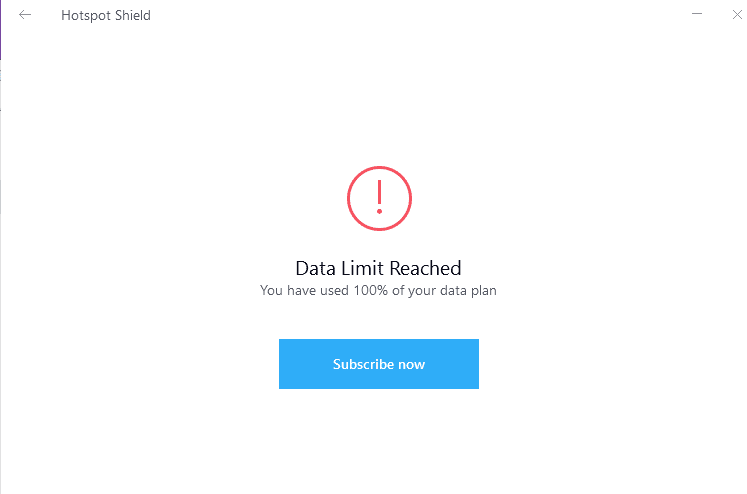Click the Data Limit Reached heading
747x494 pixels.
pyautogui.click(x=378, y=268)
